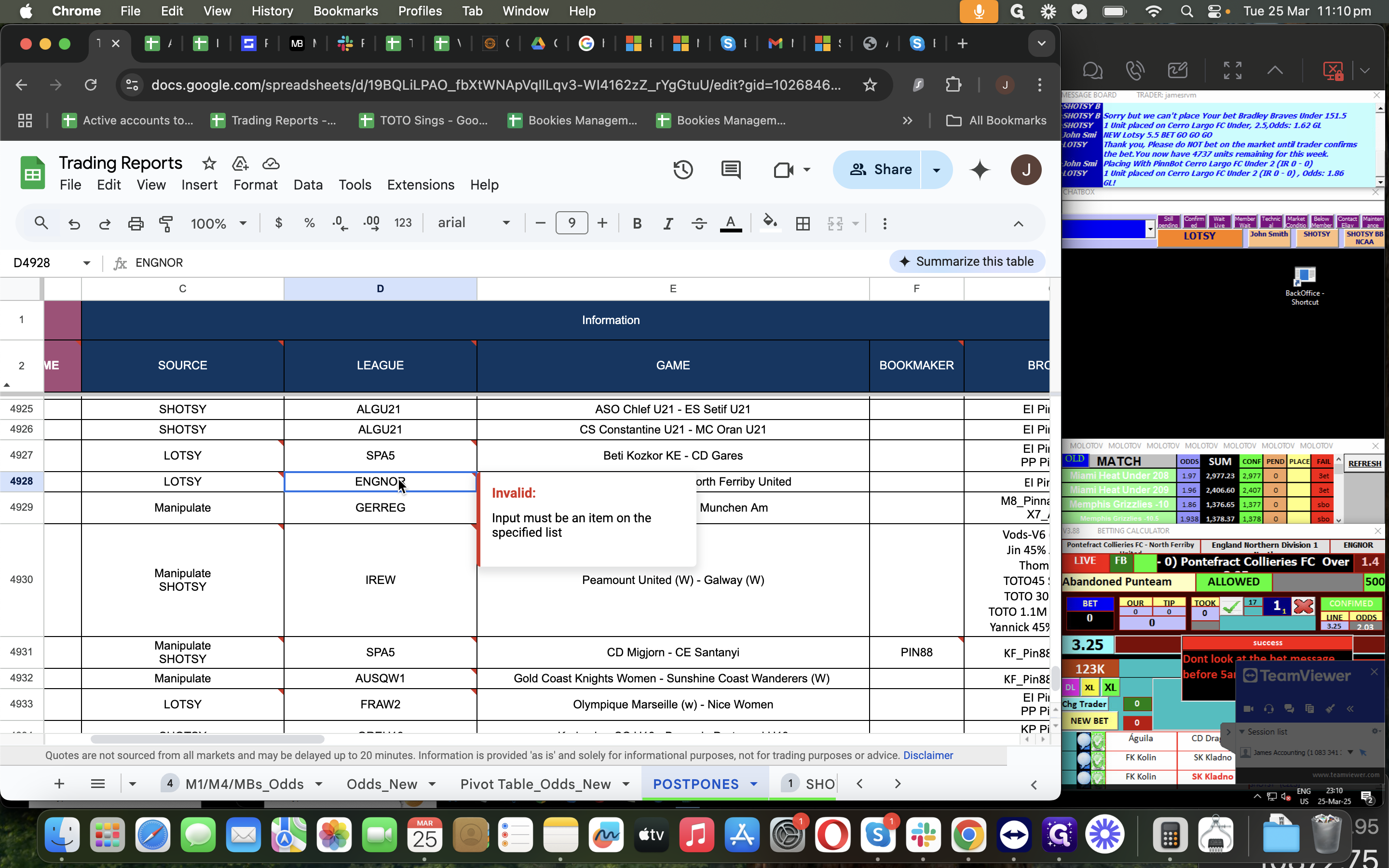
Task: Select the paint format roller tool
Action: [166, 223]
